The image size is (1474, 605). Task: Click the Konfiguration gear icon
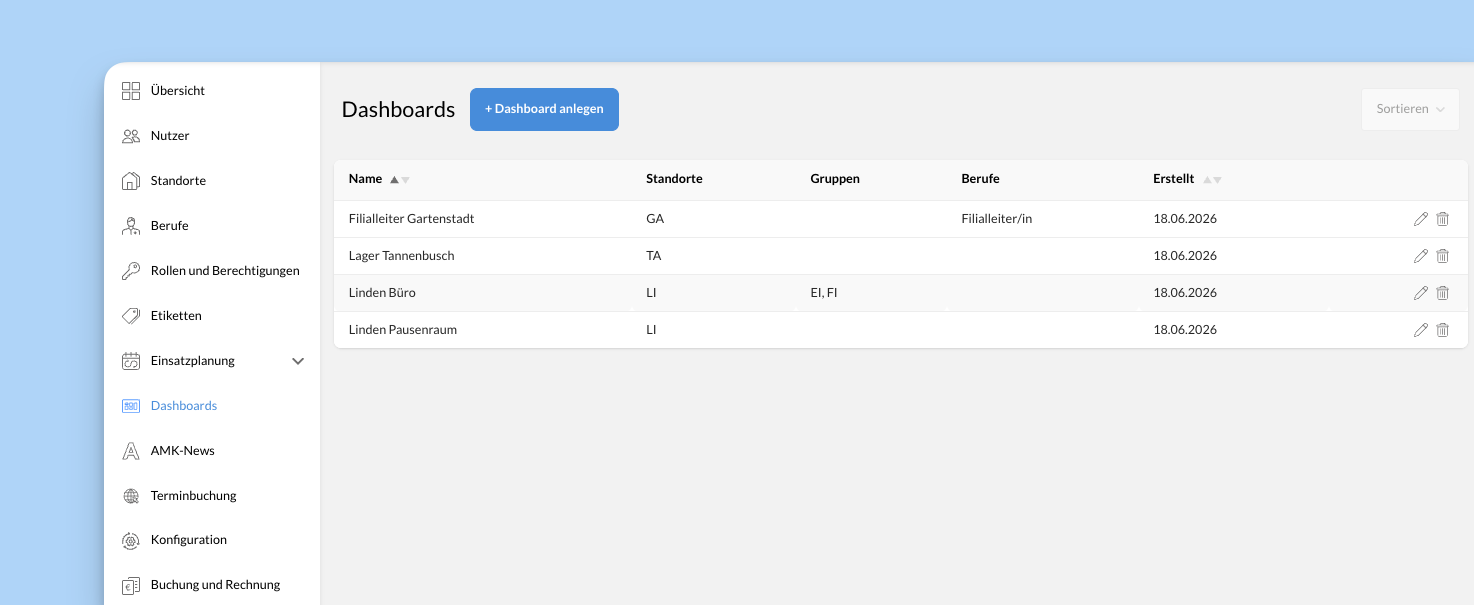131,540
